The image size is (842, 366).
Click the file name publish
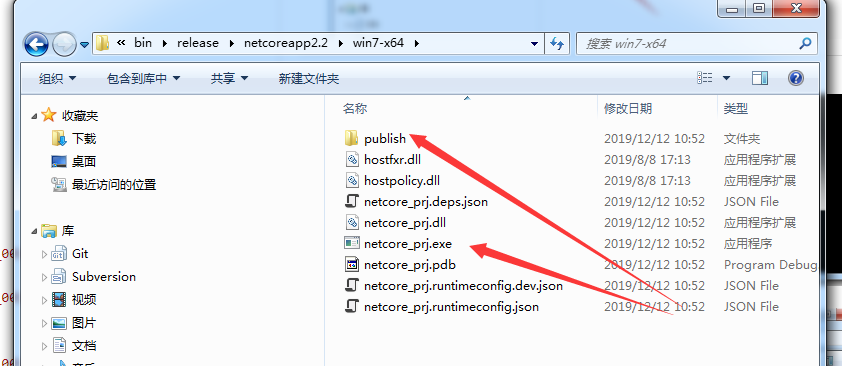pos(384,139)
